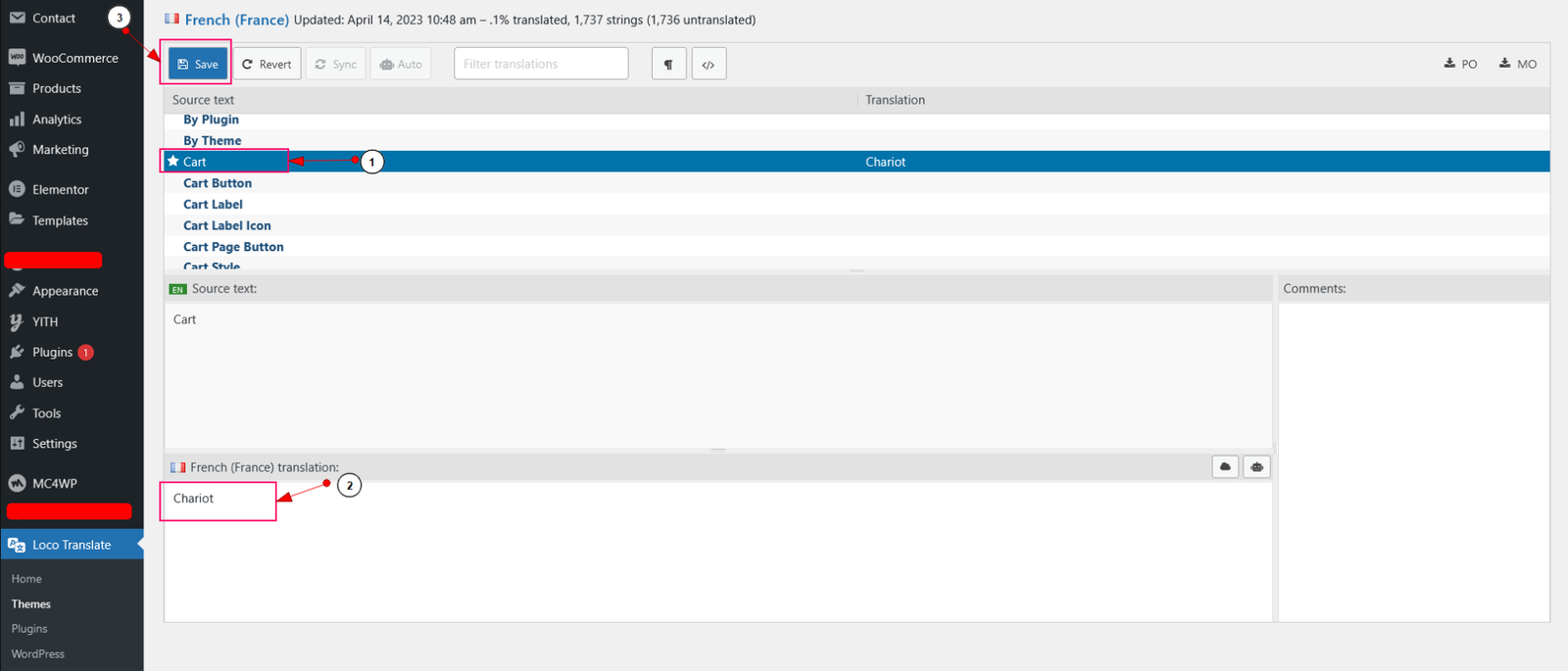Click the French (France) language link
Viewport: 1568px width, 671px height.
click(236, 20)
